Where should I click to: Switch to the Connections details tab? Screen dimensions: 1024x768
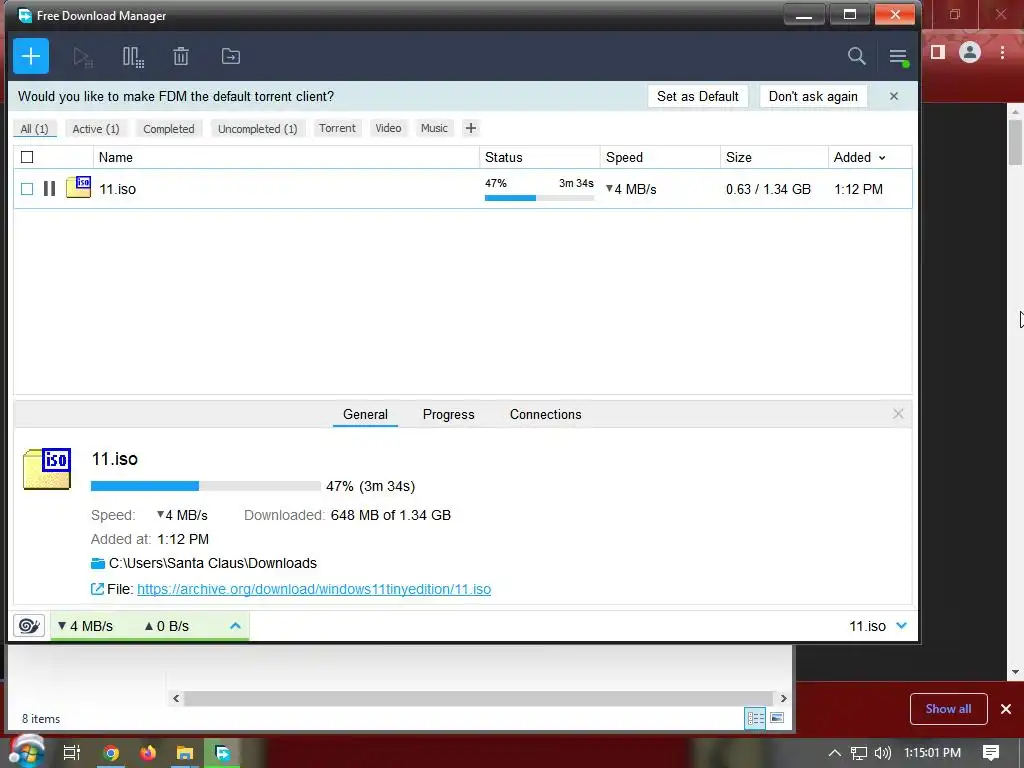click(x=545, y=414)
